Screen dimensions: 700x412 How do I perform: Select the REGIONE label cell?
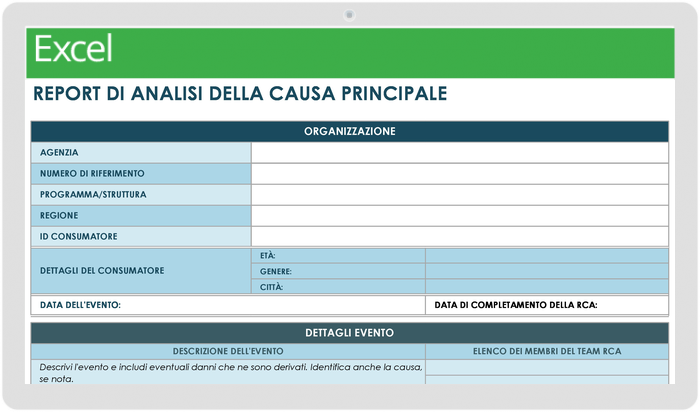(141, 216)
